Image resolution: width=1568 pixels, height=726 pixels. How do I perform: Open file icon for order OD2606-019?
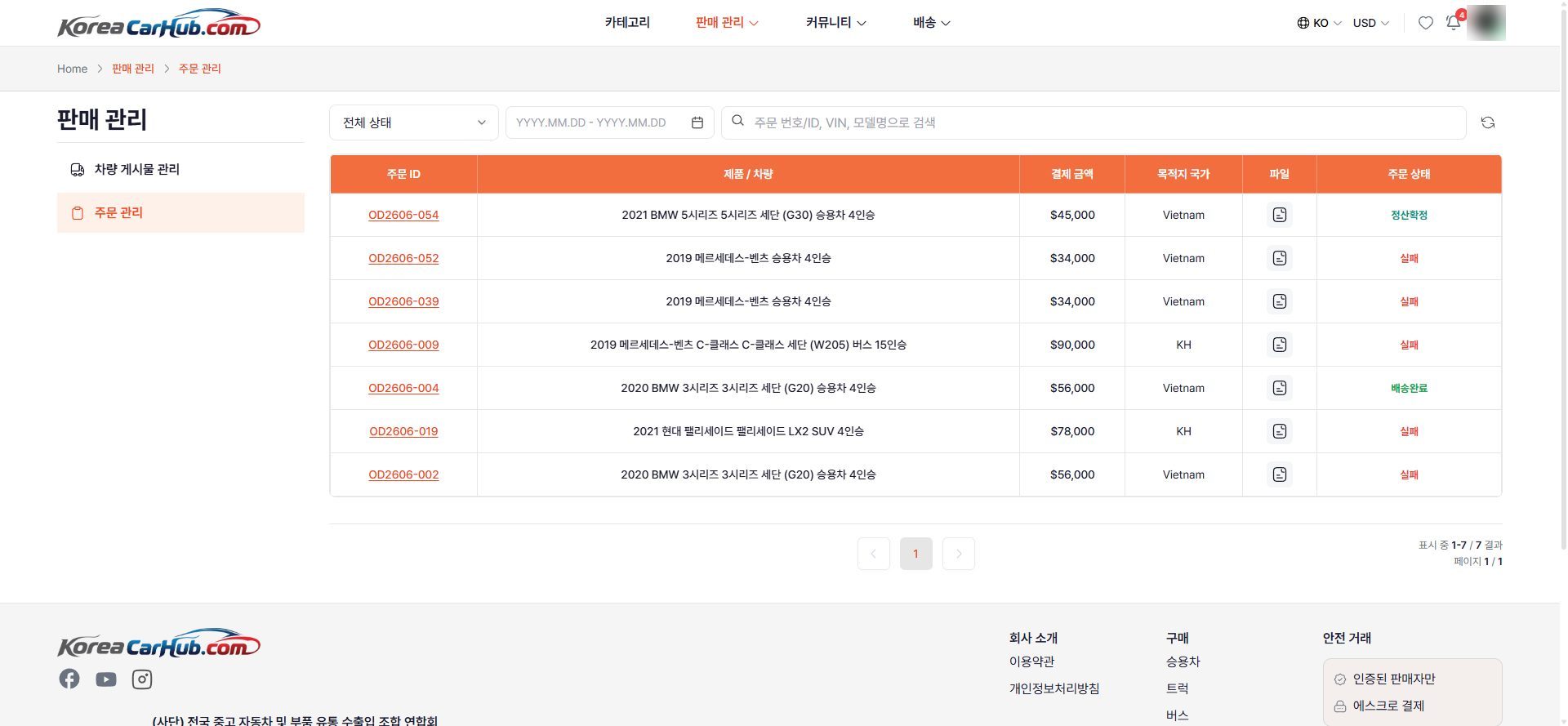[1279, 431]
